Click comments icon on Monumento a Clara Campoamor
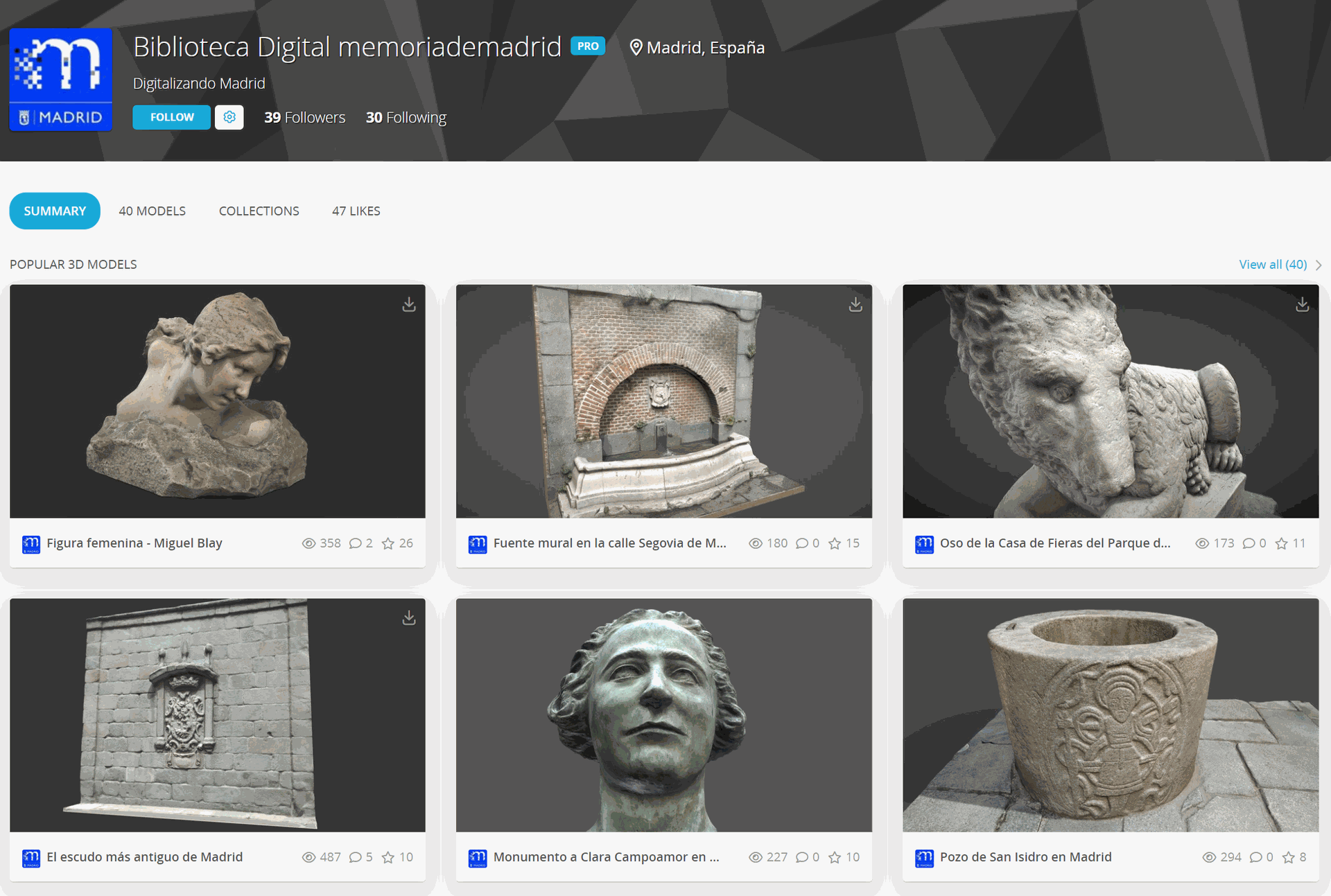 point(802,857)
